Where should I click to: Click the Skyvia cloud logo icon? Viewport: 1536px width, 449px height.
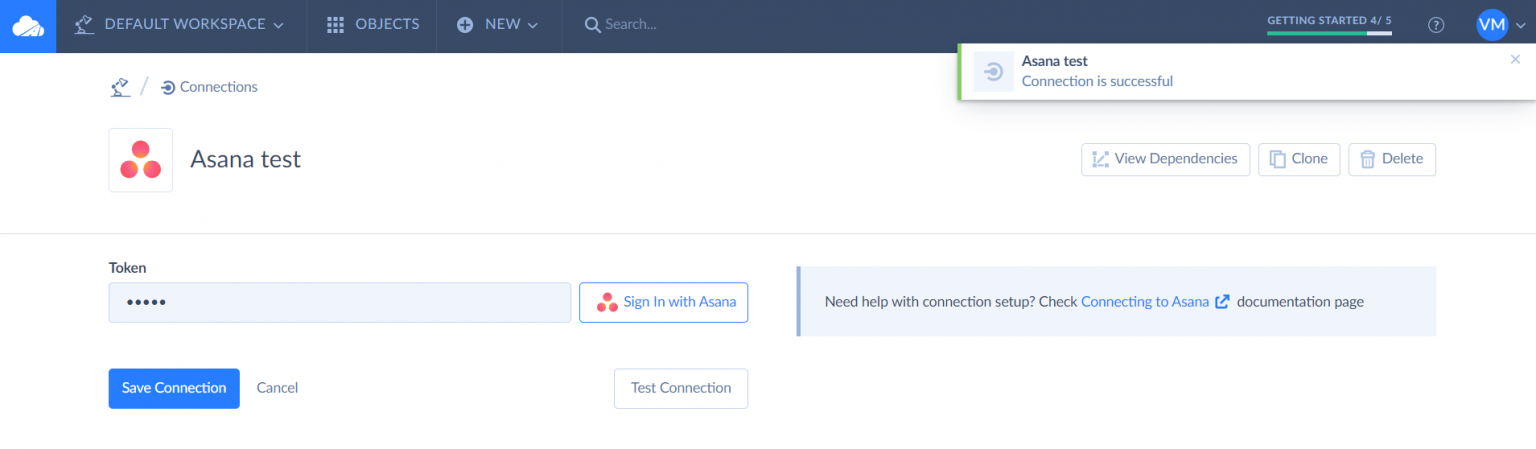(27, 25)
